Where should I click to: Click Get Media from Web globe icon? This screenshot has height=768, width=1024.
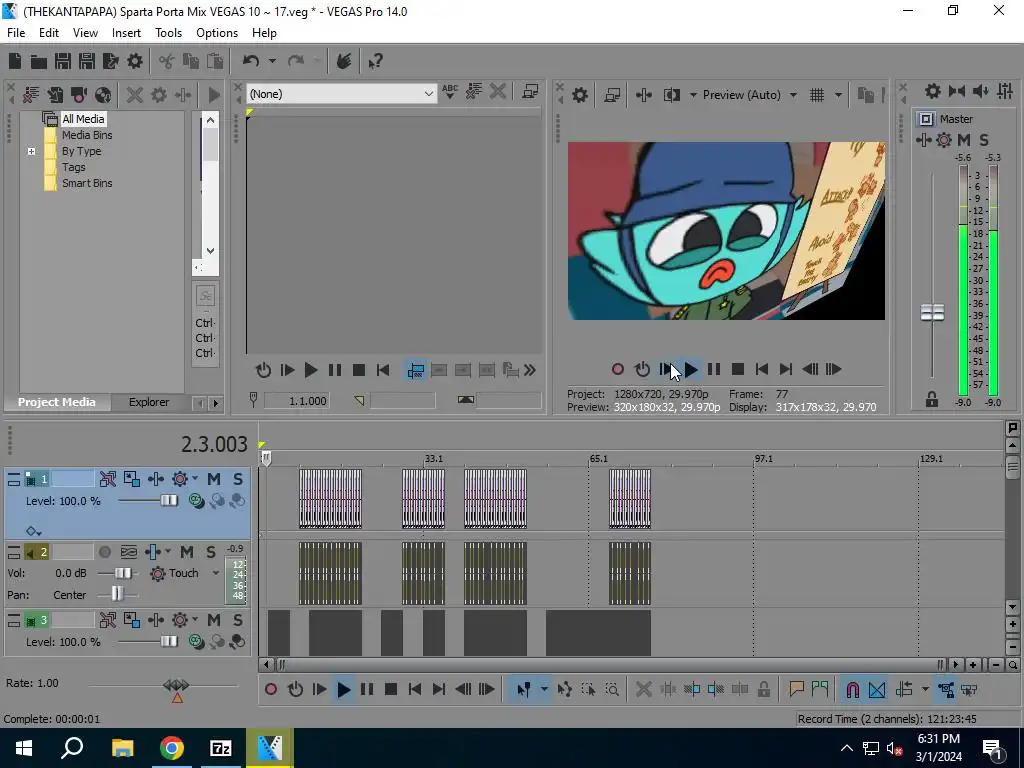103,95
